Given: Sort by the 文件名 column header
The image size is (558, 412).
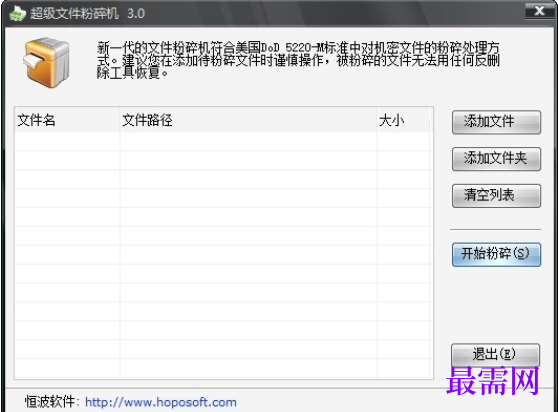Looking at the screenshot, I should (x=67, y=120).
